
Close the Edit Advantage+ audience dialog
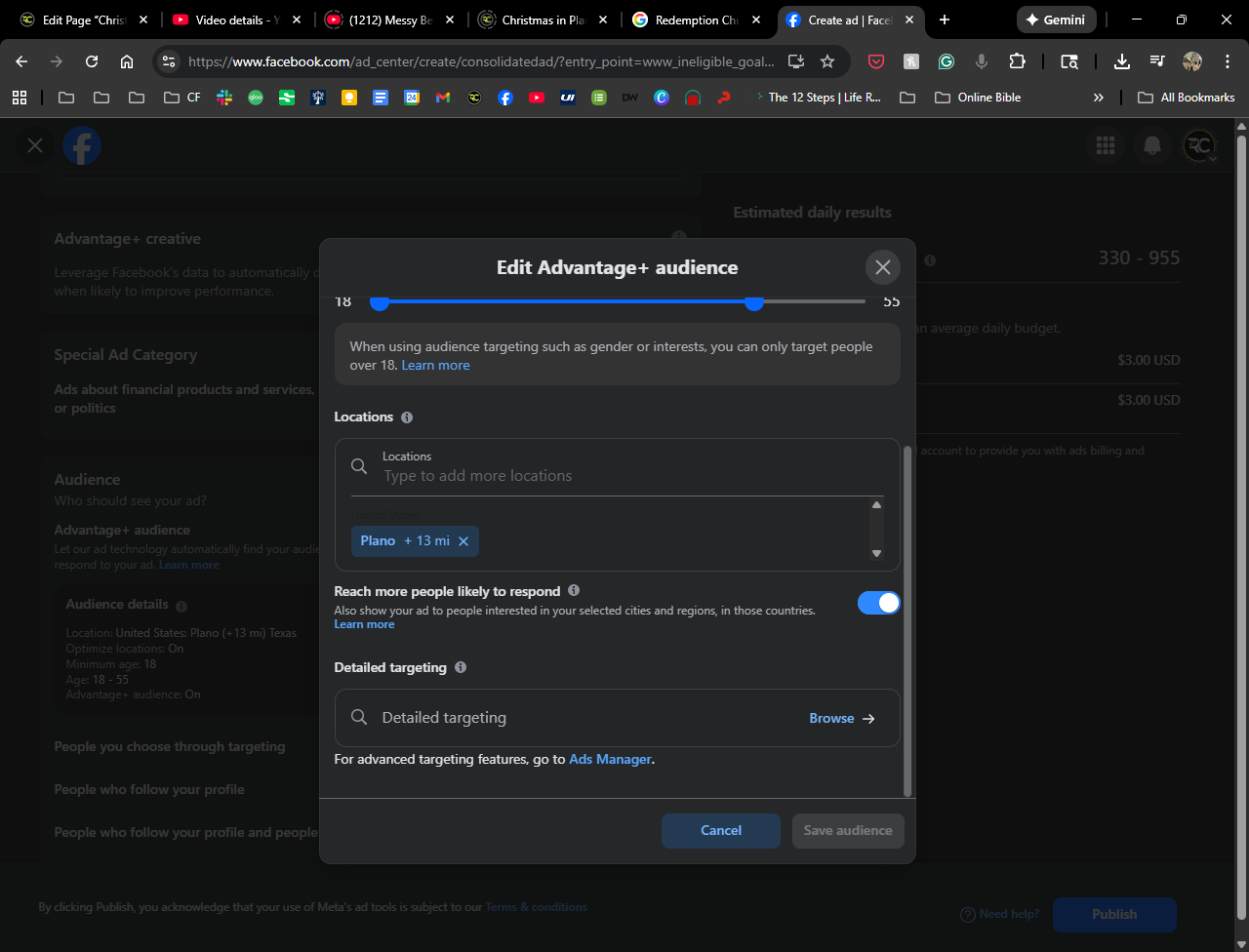(882, 267)
